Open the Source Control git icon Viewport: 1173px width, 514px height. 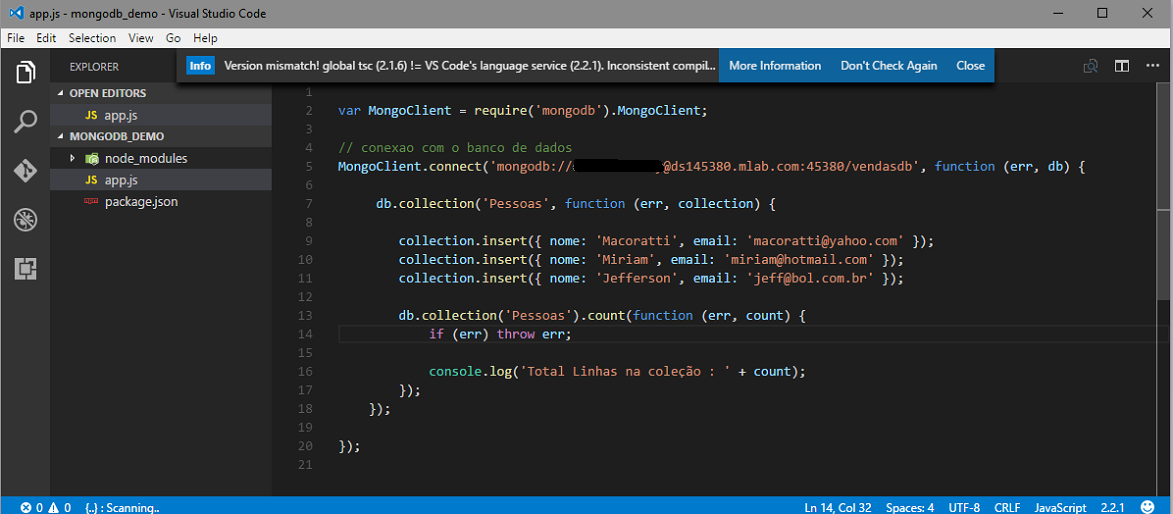tap(26, 171)
